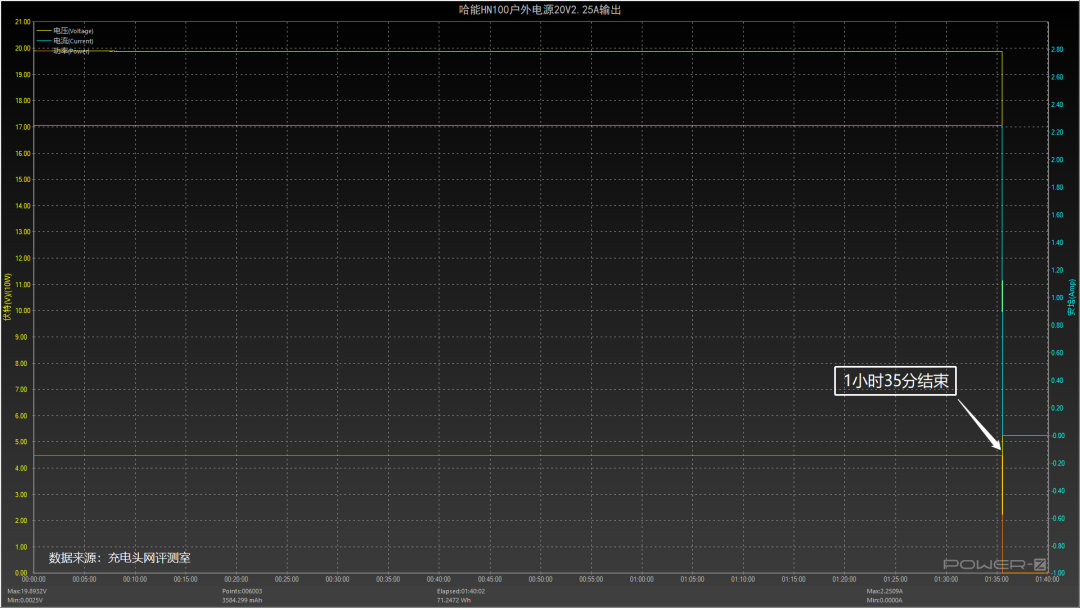Click the Elapsed:01:40:02 status entry
This screenshot has width=1080, height=608.
[x=461, y=591]
